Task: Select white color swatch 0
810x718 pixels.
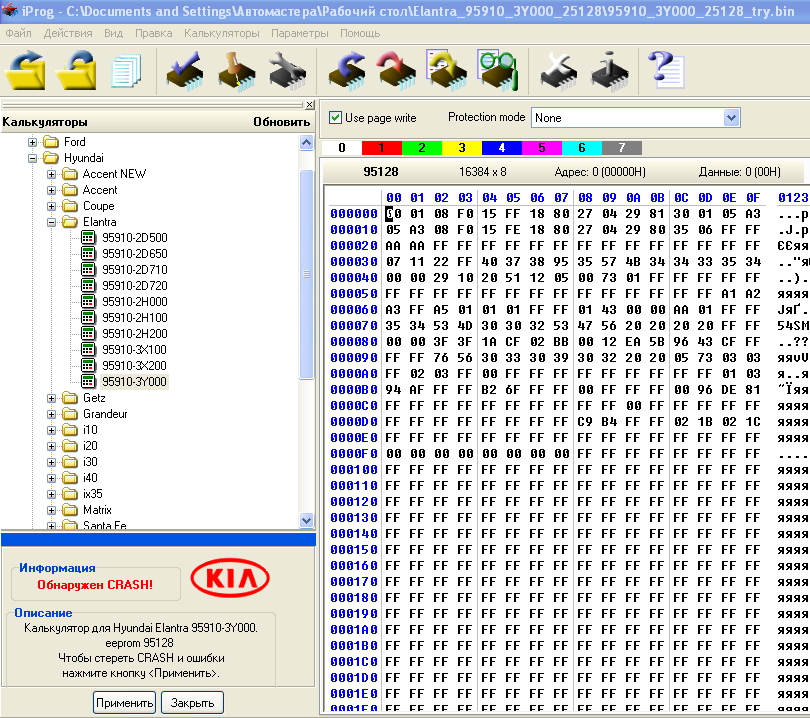Action: click(x=341, y=148)
